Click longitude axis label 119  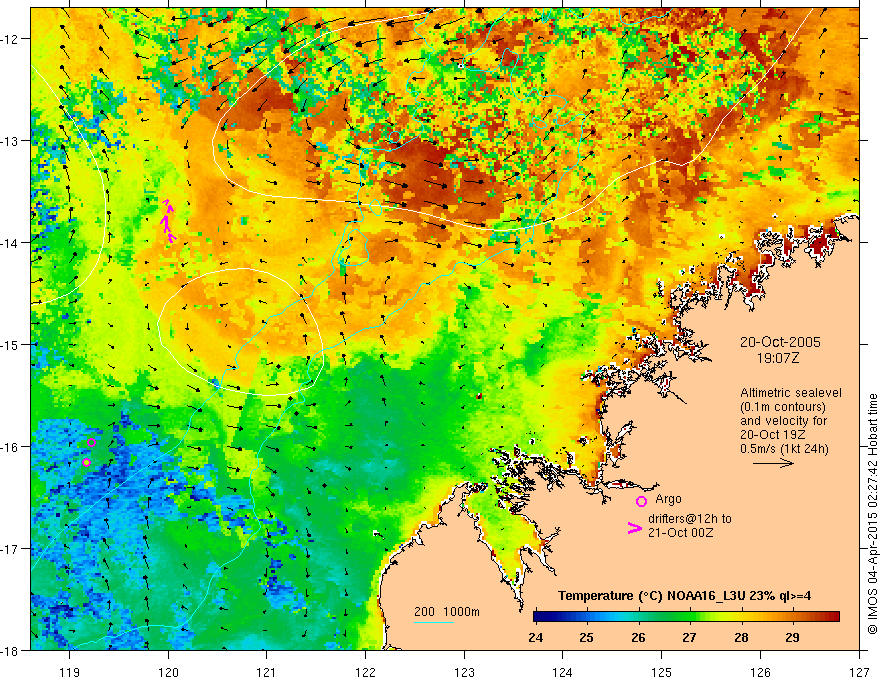[x=70, y=672]
